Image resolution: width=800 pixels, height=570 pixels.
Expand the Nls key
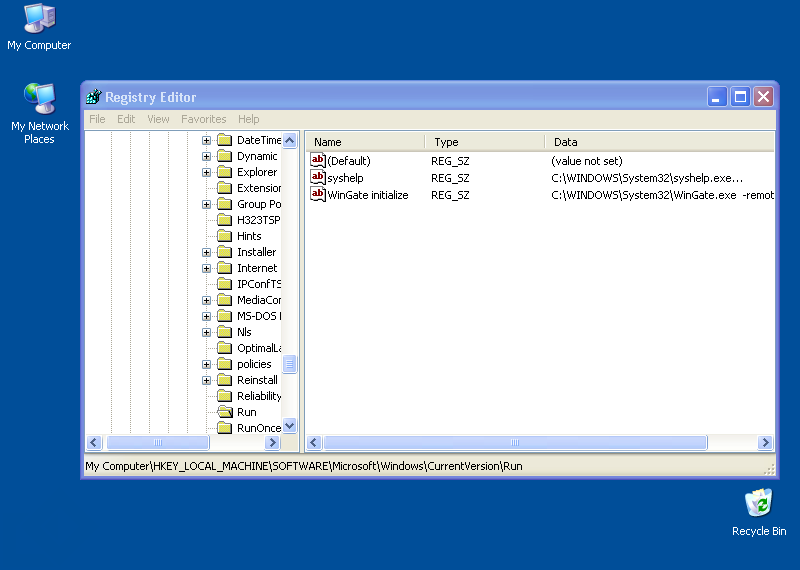click(x=206, y=332)
